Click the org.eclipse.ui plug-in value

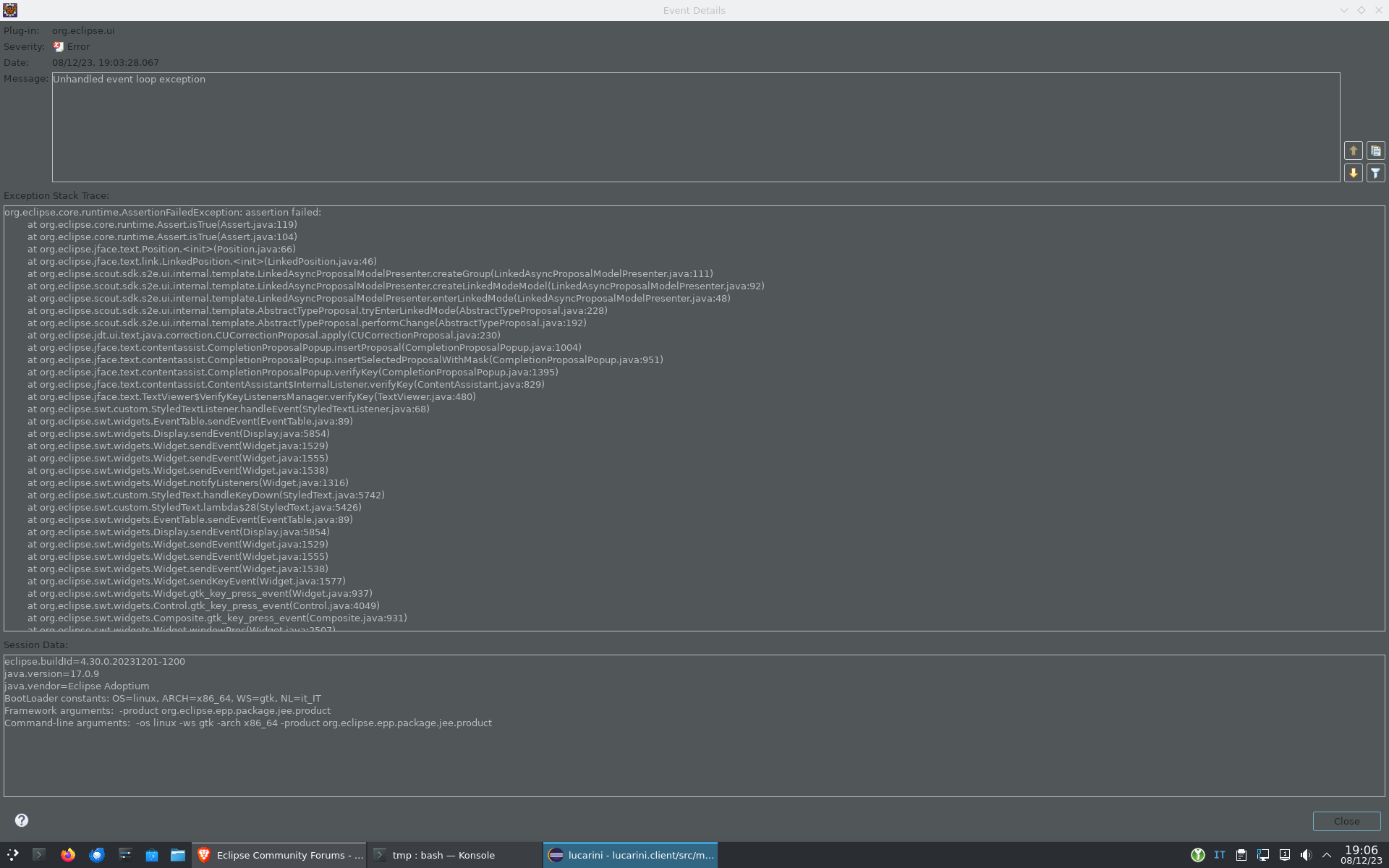click(83, 31)
